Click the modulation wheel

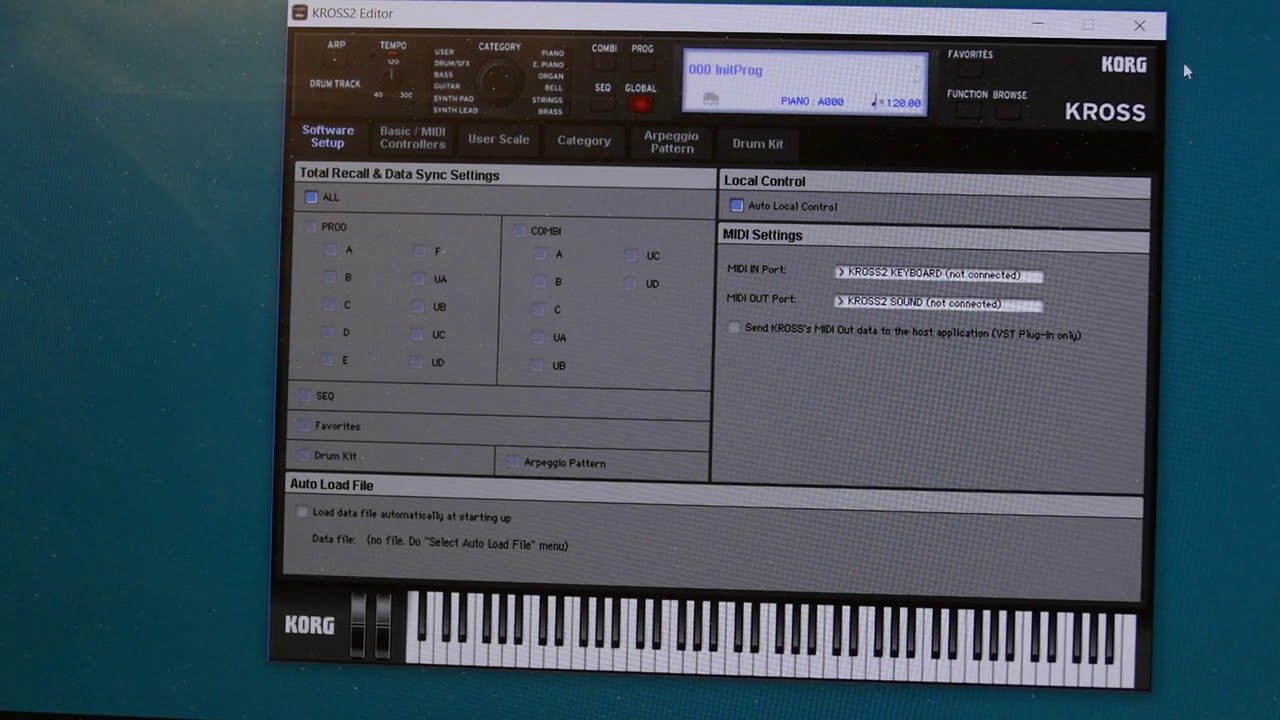click(x=382, y=626)
